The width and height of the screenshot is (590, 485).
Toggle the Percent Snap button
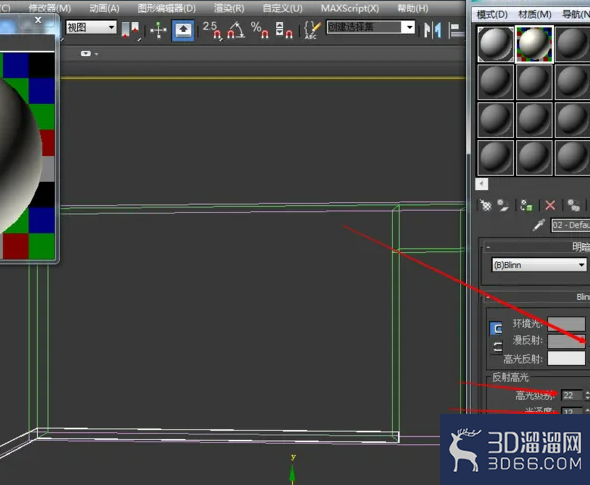[x=260, y=29]
